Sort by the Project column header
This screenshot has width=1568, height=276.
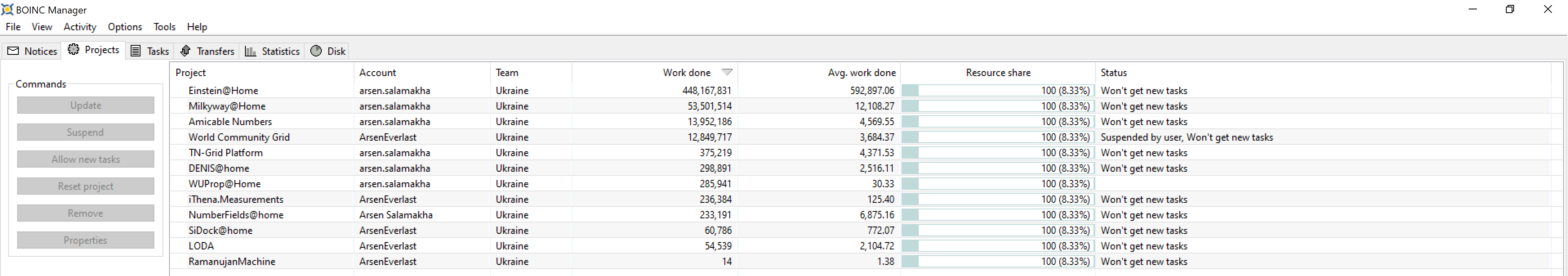pyautogui.click(x=262, y=72)
